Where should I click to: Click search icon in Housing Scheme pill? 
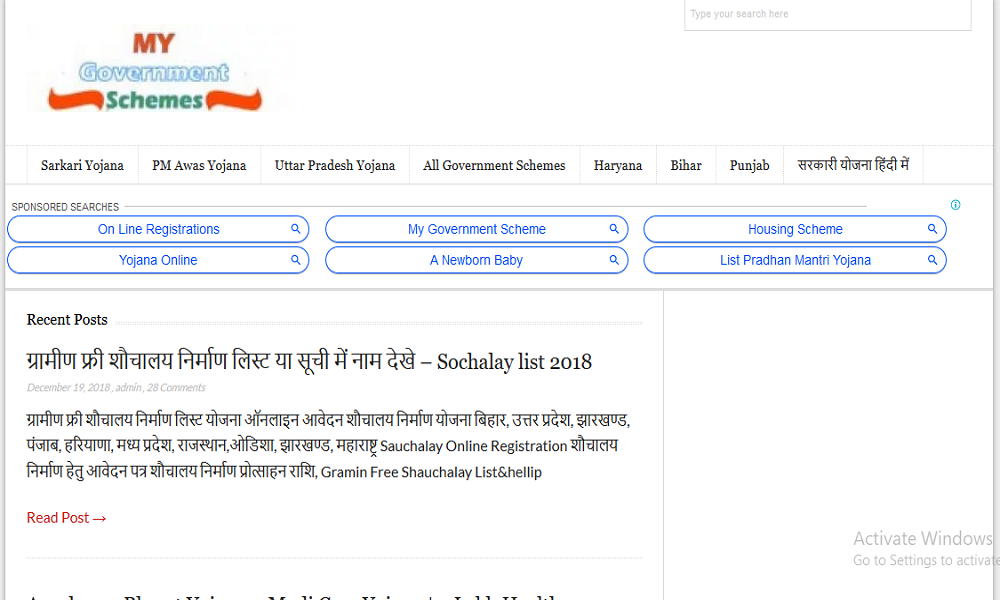coord(932,229)
